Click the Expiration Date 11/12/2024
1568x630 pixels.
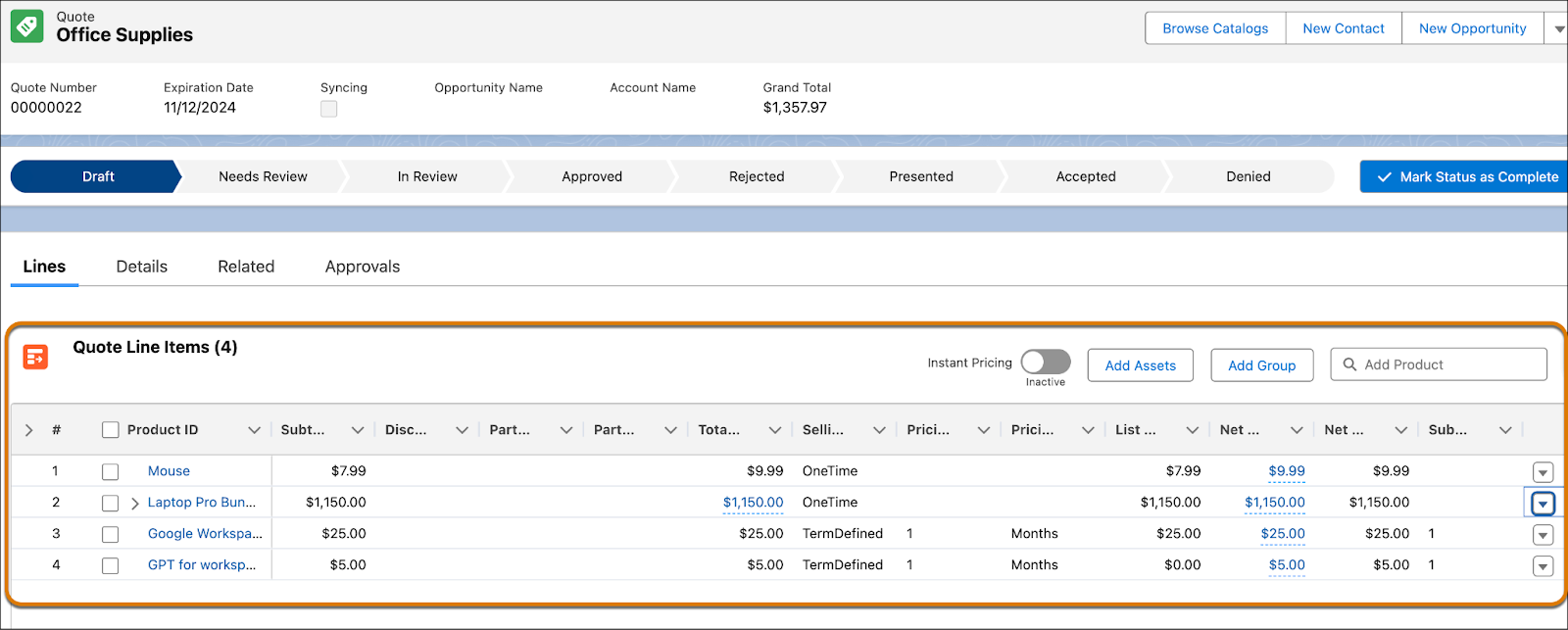coord(200,108)
